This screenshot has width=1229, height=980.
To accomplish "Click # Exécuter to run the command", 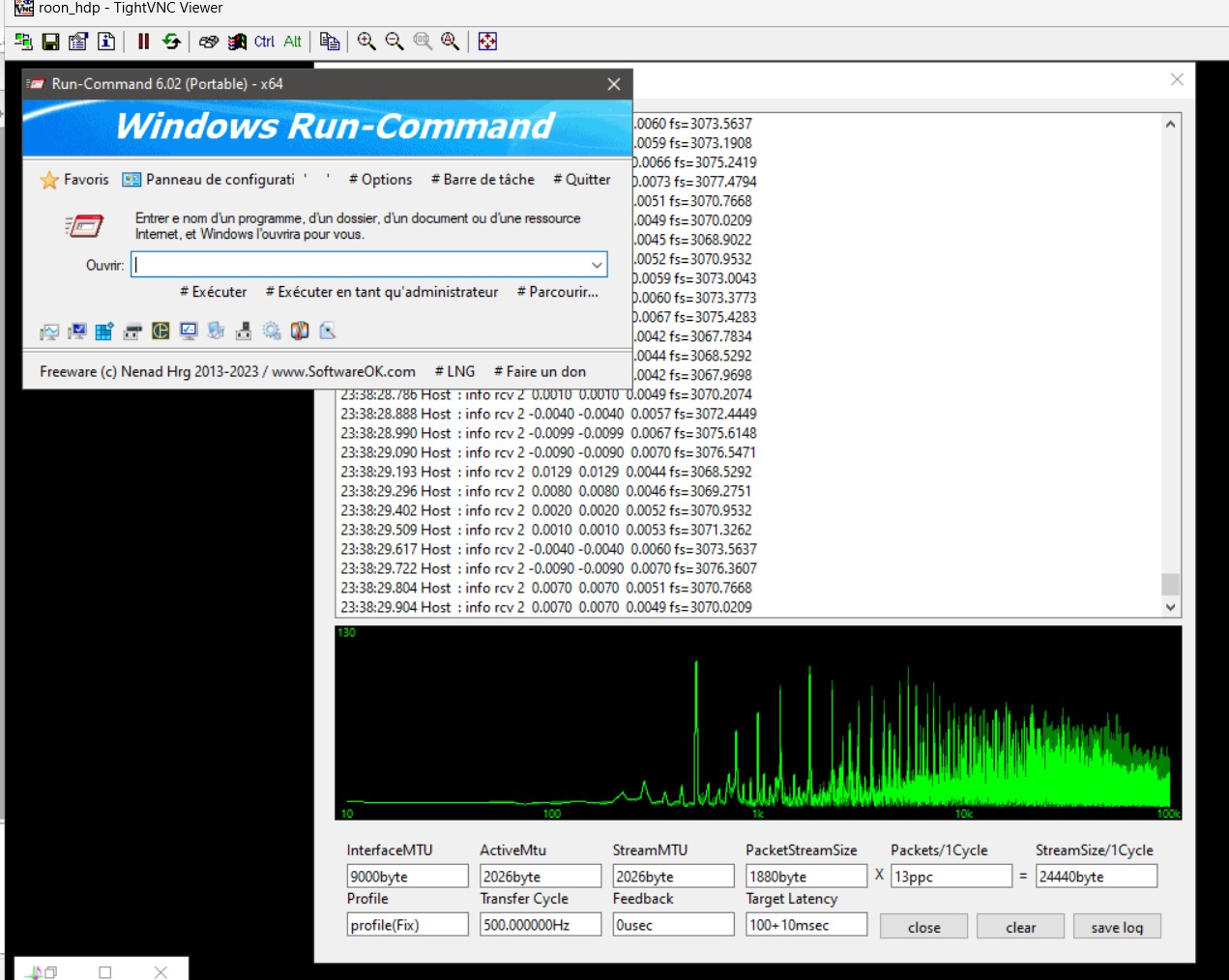I will (x=213, y=292).
